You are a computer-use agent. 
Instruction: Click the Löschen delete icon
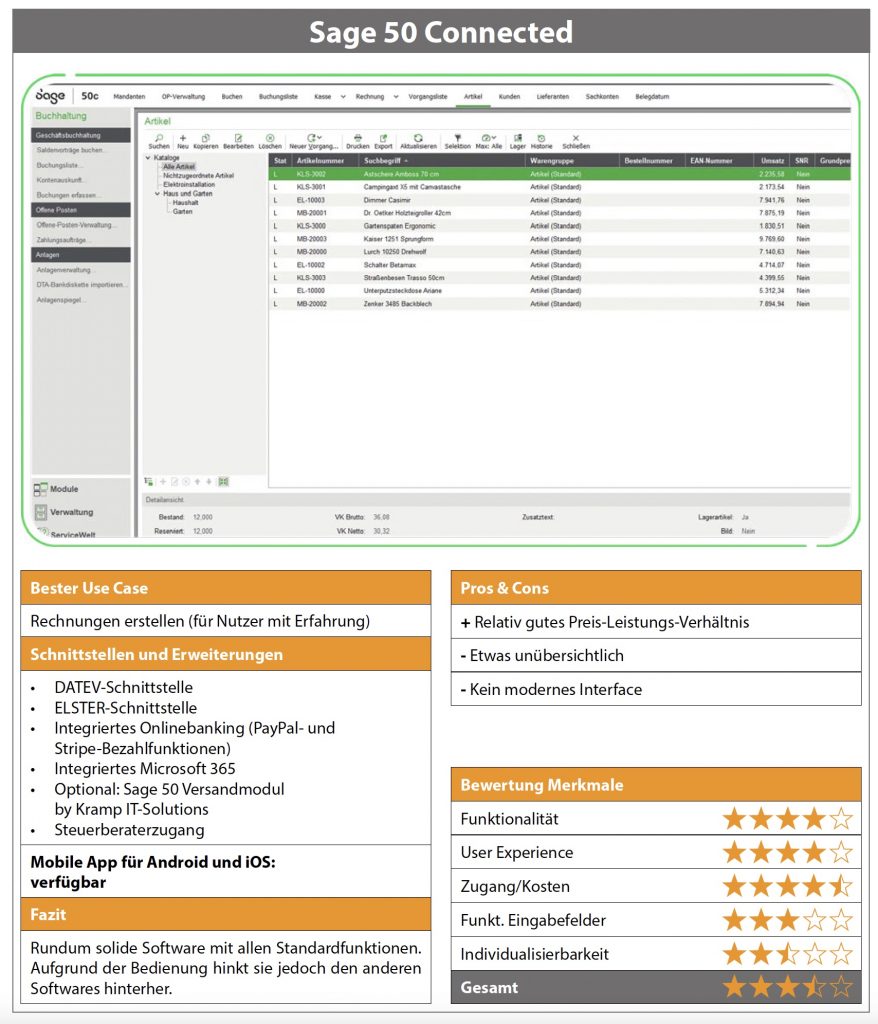click(x=270, y=138)
